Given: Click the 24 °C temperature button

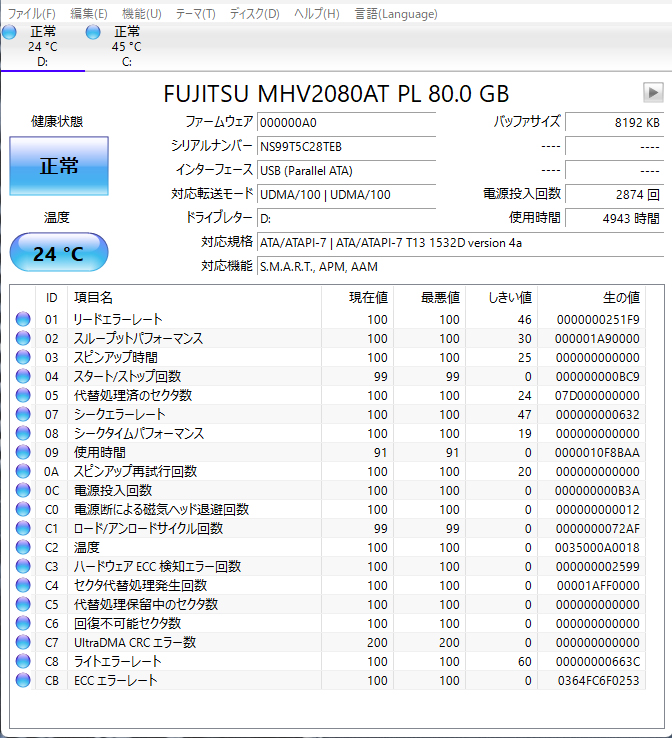Looking at the screenshot, I should [59, 254].
